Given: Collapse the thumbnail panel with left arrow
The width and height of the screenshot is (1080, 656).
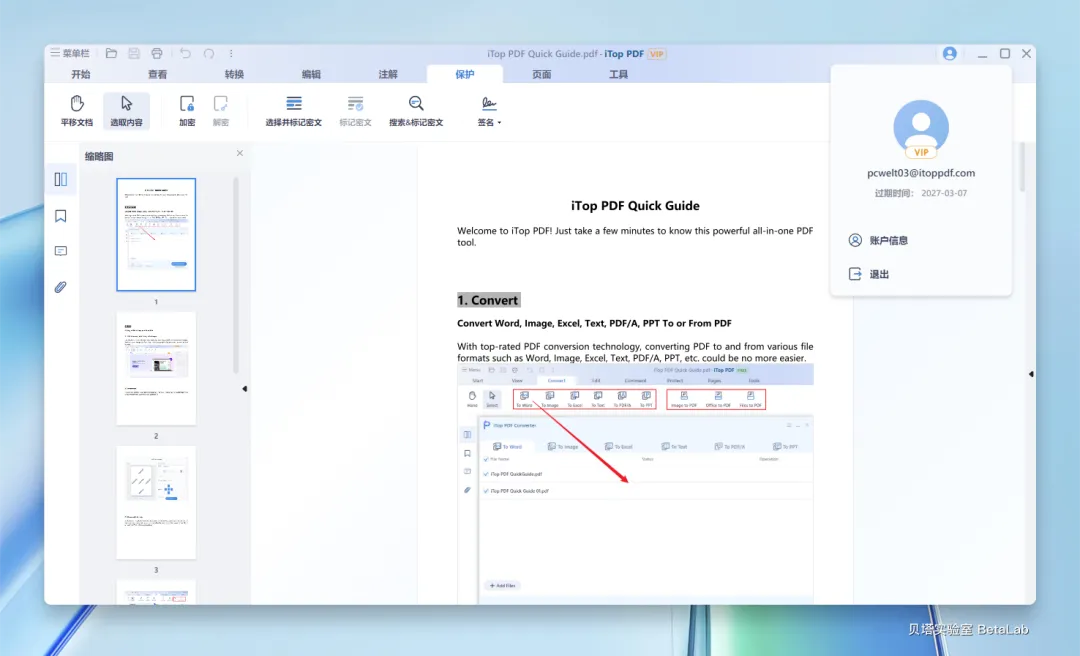Looking at the screenshot, I should click(245, 389).
